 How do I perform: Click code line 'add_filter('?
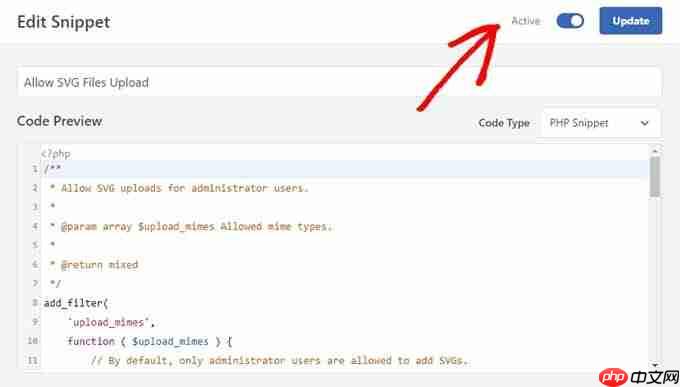(76, 303)
